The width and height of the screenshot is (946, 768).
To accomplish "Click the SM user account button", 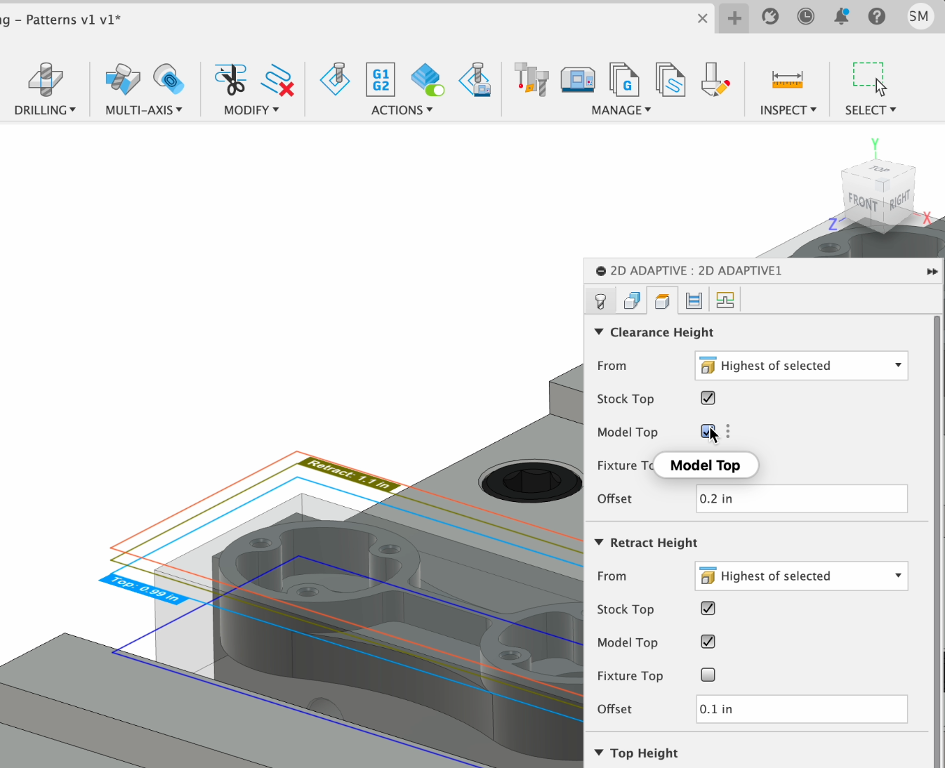I will (919, 16).
